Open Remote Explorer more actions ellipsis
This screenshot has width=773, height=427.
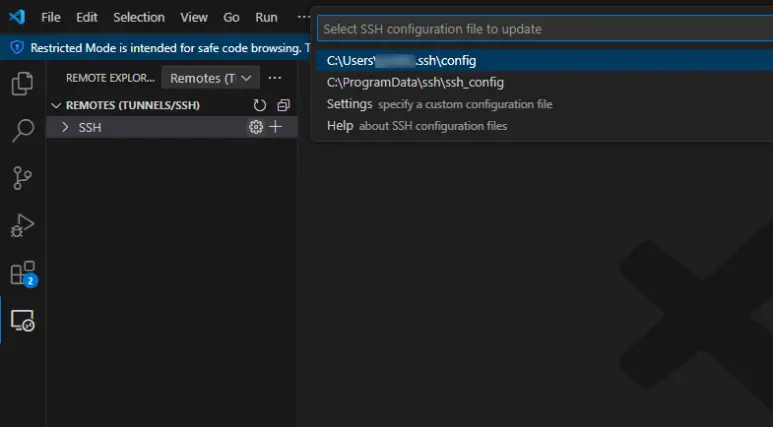click(x=275, y=78)
